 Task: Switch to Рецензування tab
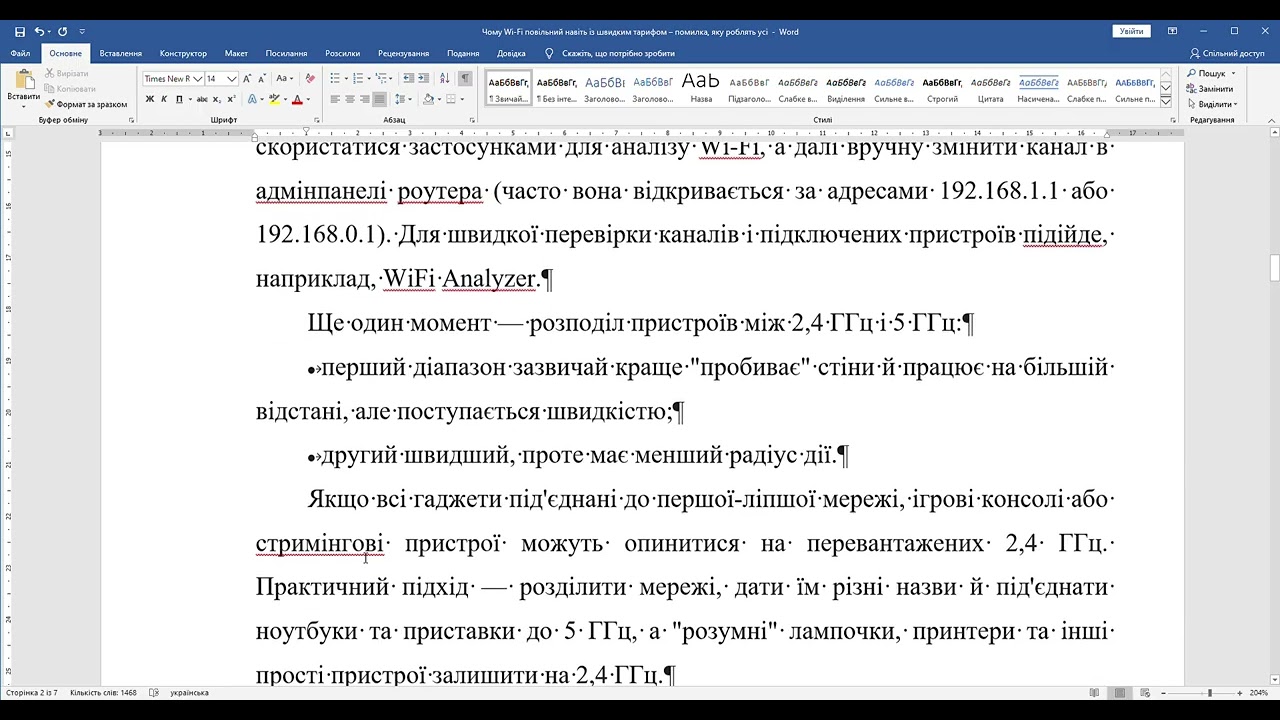pos(403,53)
